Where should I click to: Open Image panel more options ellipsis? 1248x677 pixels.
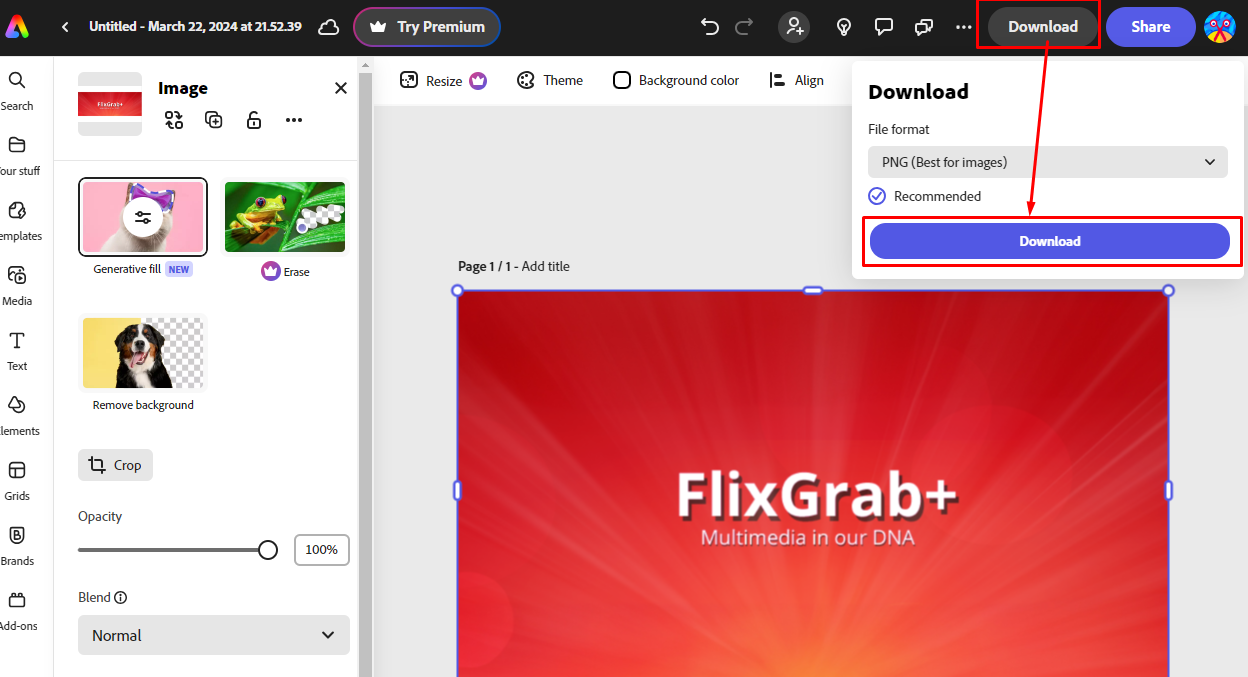[x=293, y=120]
